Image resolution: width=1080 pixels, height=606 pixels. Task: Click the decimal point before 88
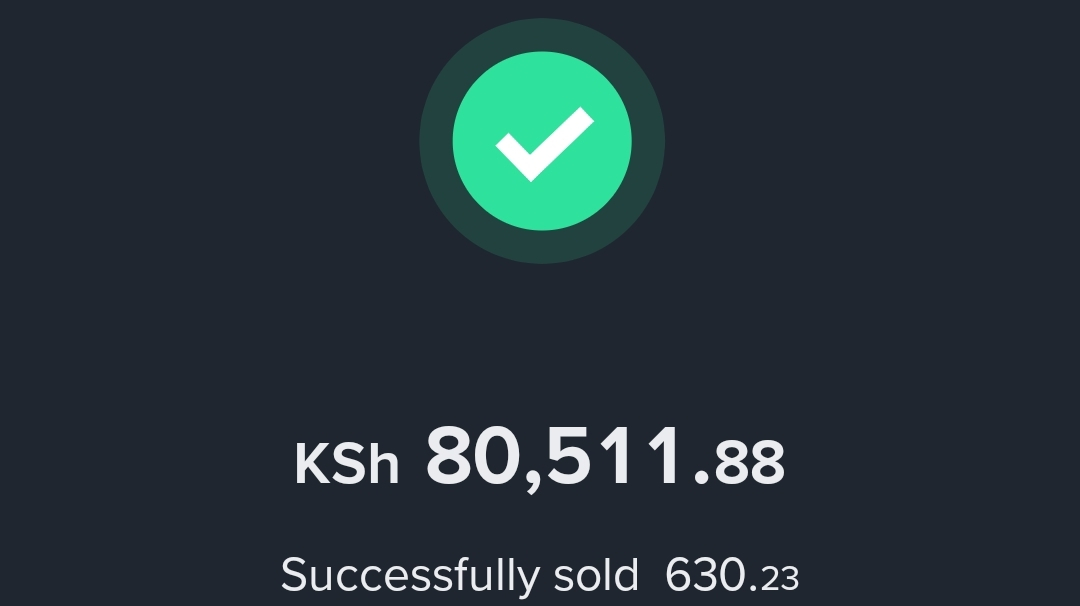pos(702,478)
